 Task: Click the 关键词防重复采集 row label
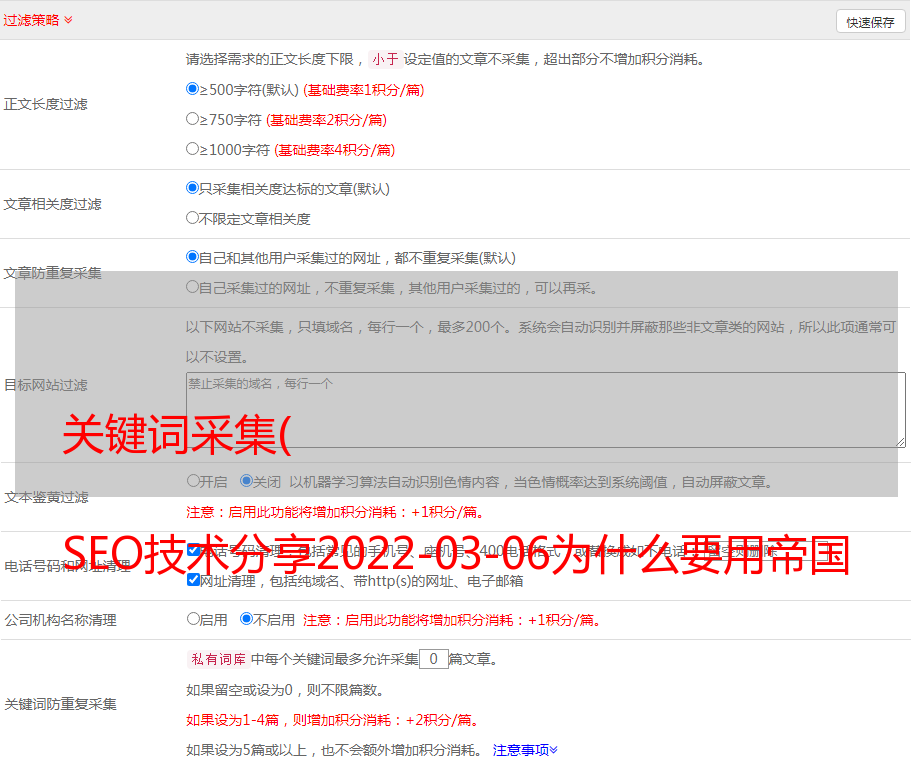(x=60, y=705)
